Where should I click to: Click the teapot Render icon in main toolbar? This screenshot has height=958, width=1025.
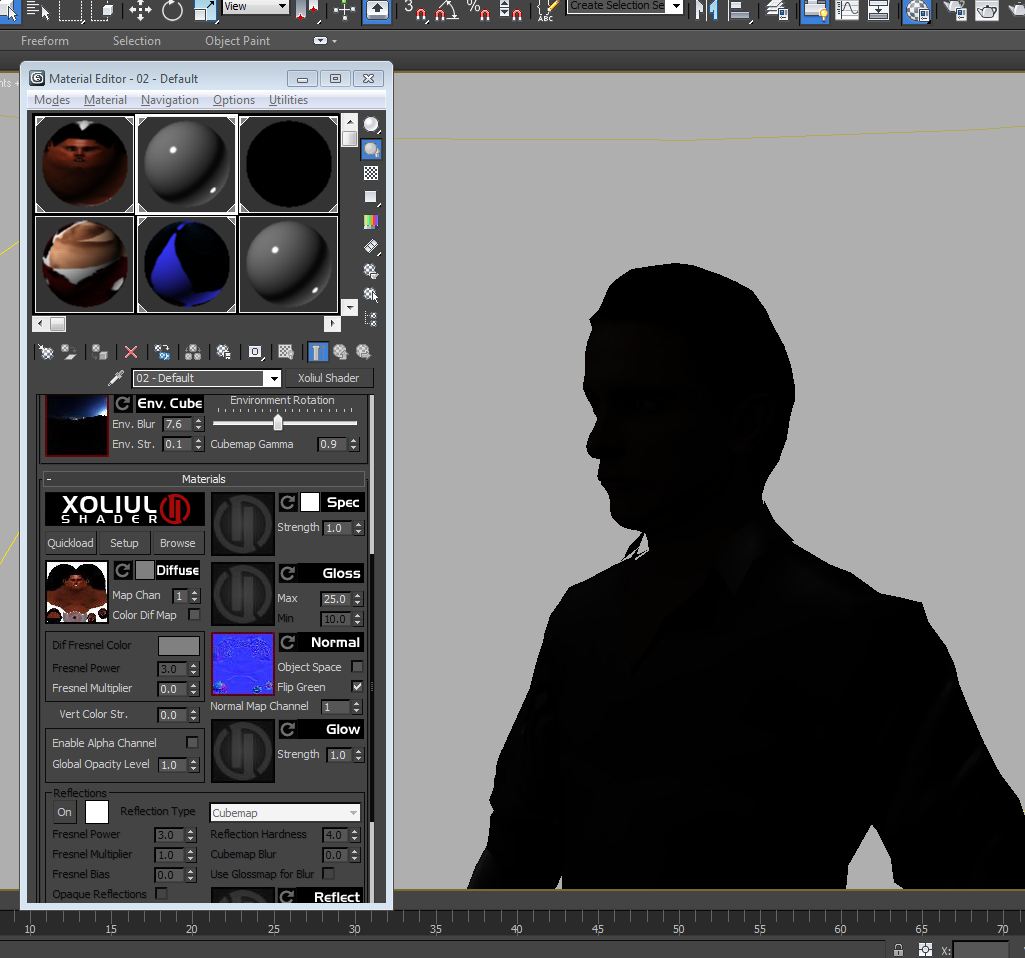(986, 10)
